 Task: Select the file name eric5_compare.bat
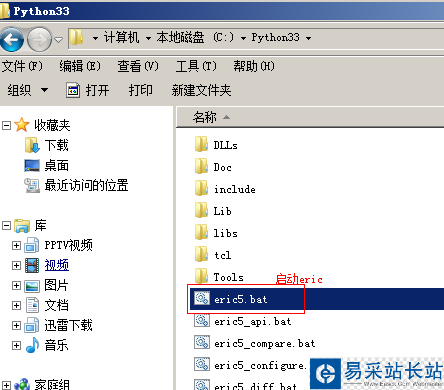click(265, 343)
